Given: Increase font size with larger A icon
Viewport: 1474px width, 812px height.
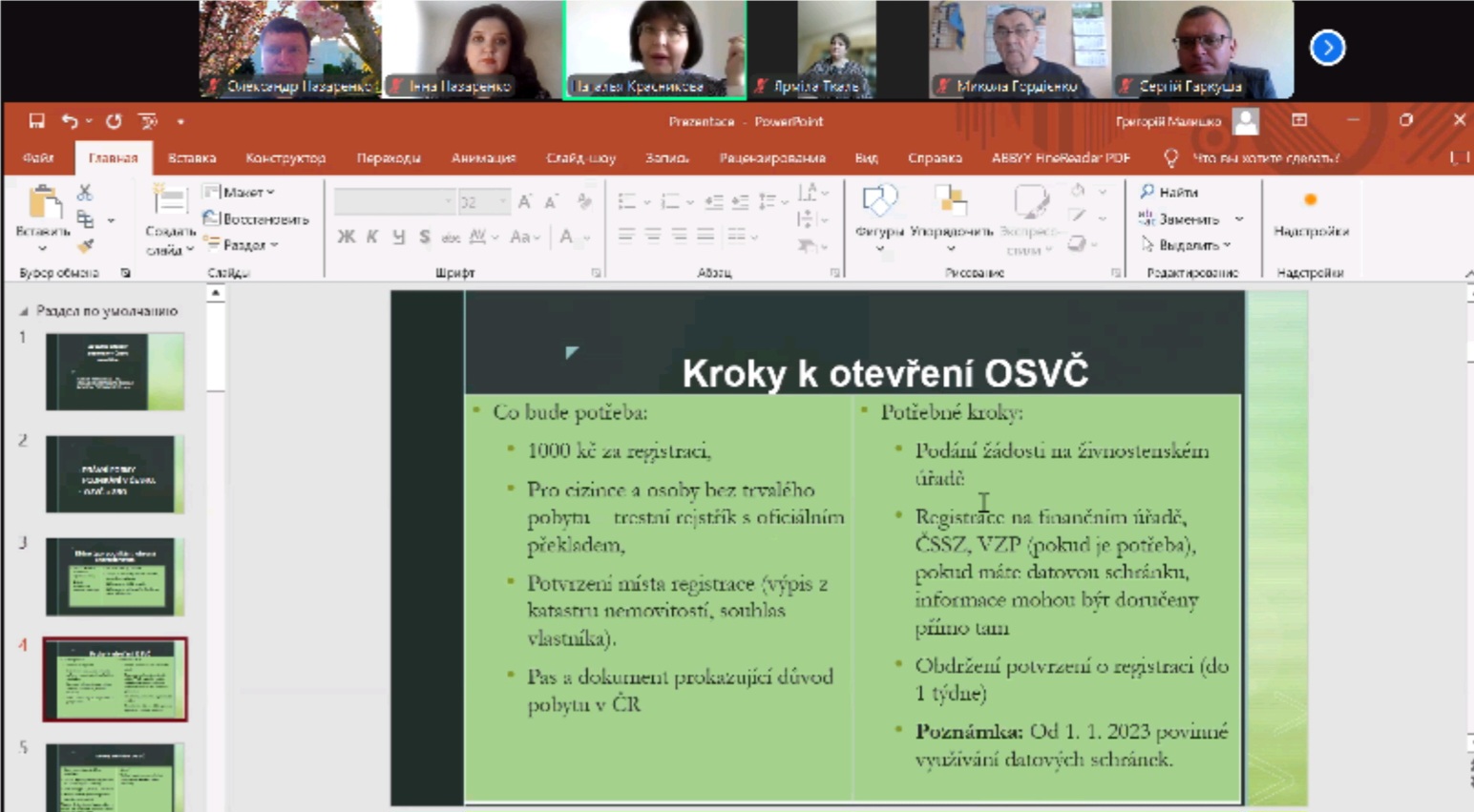Looking at the screenshot, I should pos(525,202).
